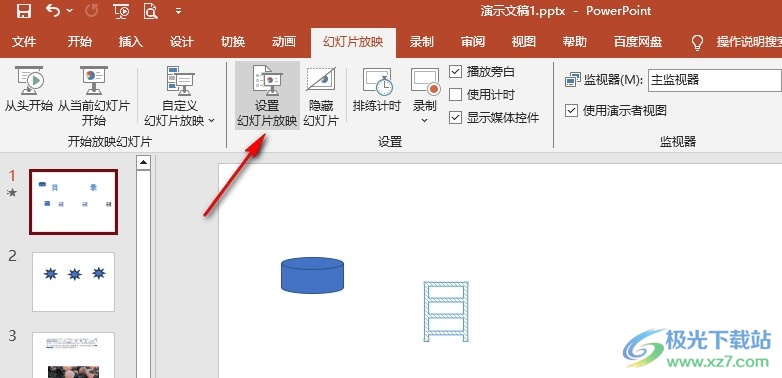
Task: Click 从当前幻灯片开始 icon
Action: (94, 80)
